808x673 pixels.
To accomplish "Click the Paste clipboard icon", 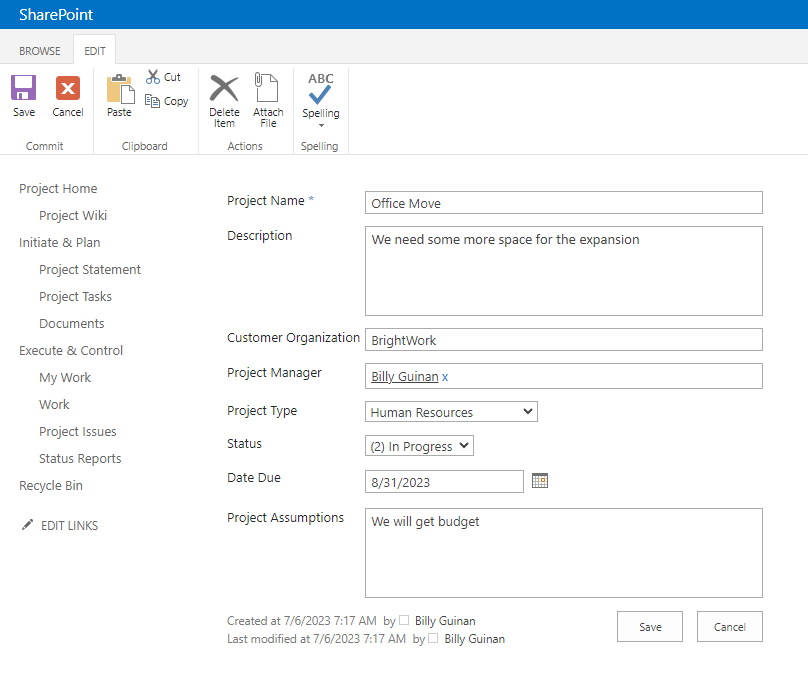I will 119,89.
